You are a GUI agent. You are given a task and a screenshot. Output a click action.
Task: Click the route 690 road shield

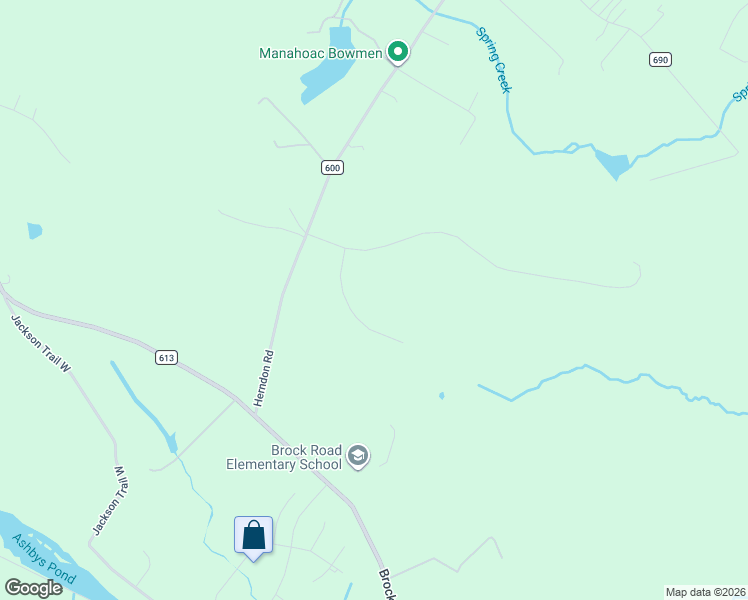[660, 60]
